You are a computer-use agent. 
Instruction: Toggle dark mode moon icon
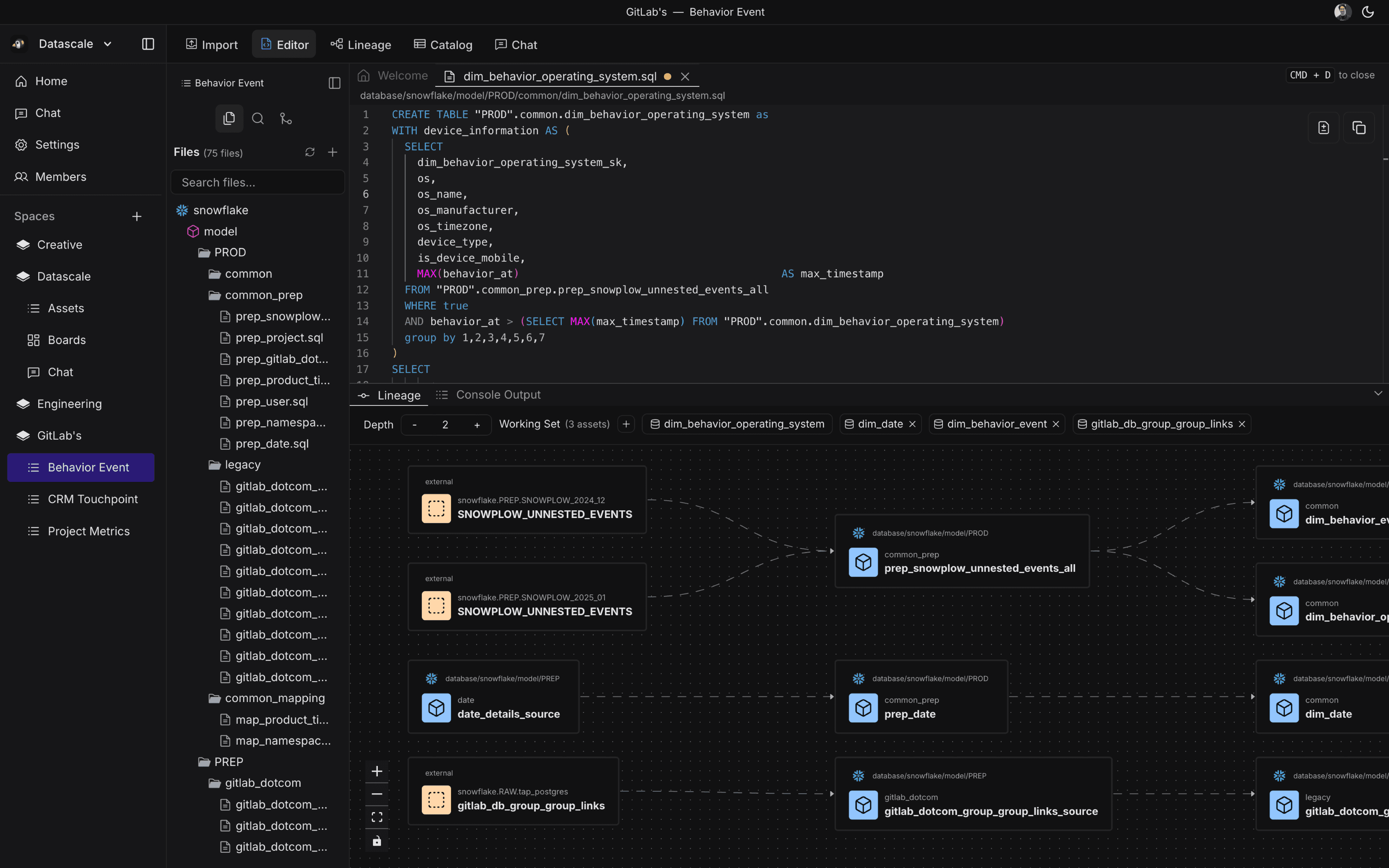pos(1368,12)
